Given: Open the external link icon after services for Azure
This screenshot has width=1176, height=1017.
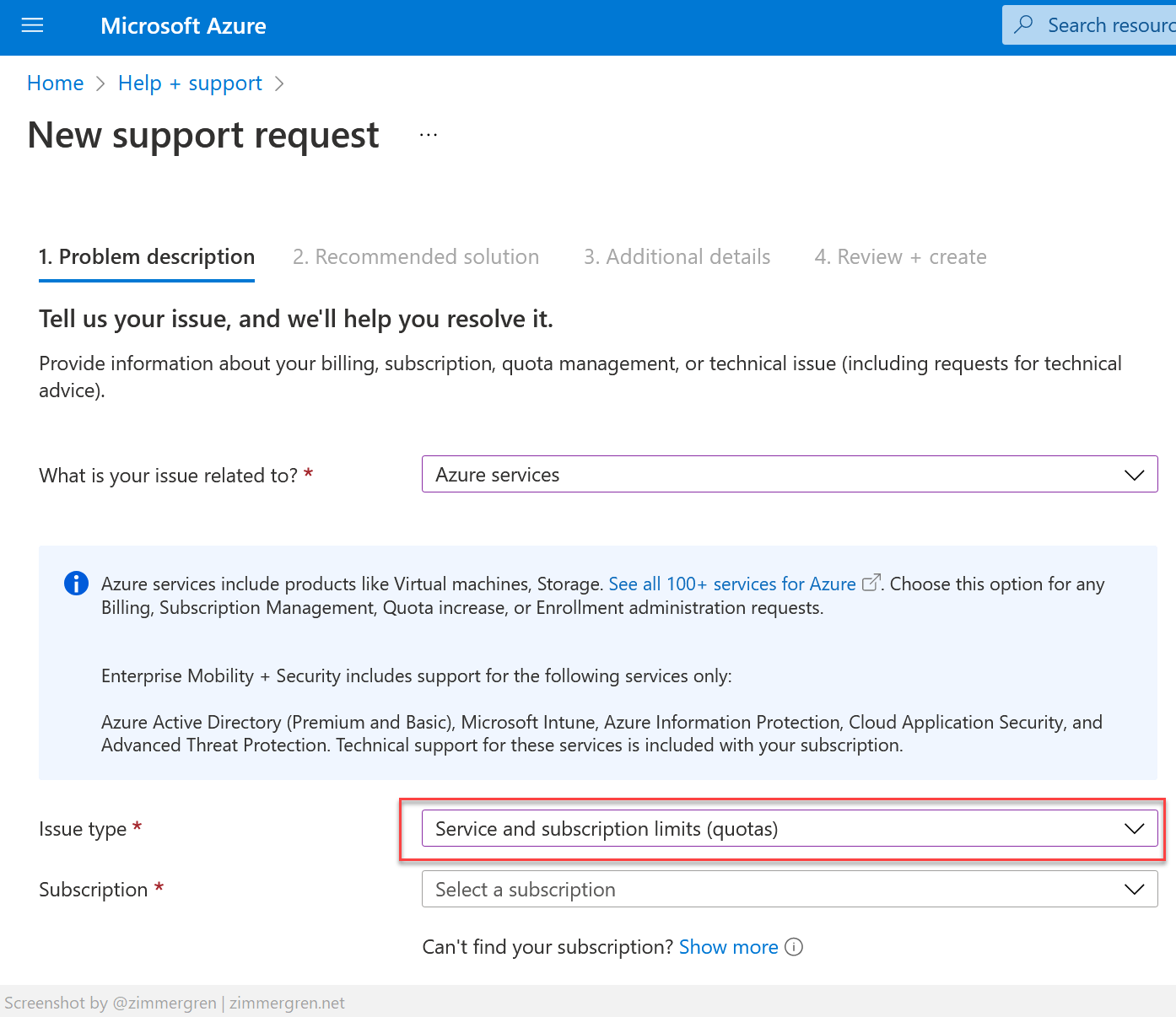Looking at the screenshot, I should (871, 582).
